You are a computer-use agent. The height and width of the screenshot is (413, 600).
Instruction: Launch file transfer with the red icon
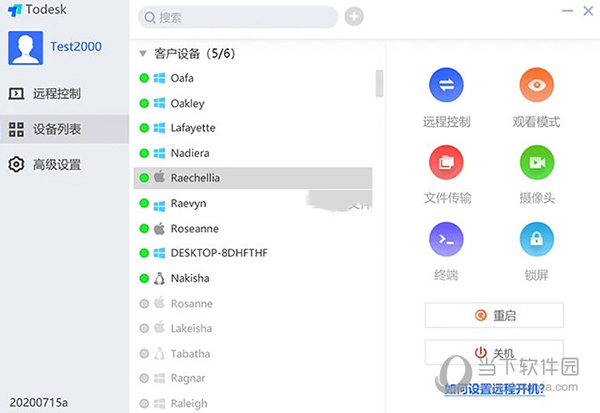click(x=446, y=162)
